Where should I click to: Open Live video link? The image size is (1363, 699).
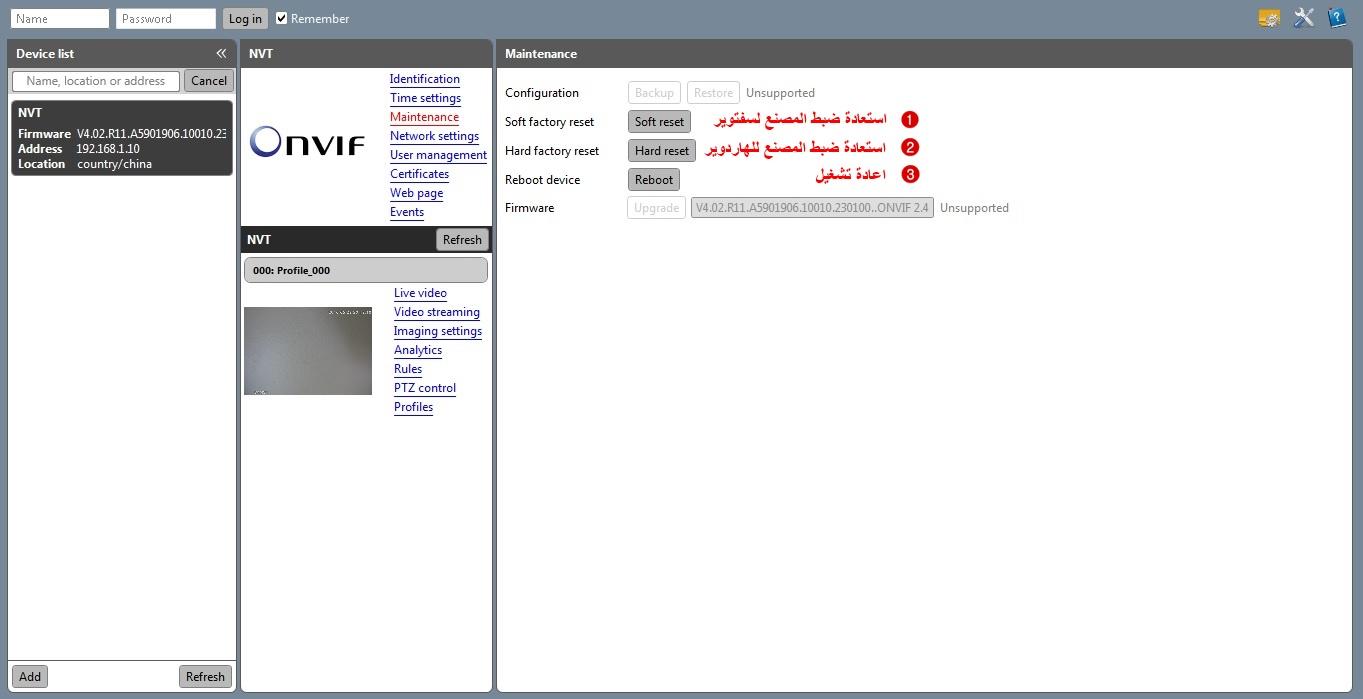tap(420, 293)
